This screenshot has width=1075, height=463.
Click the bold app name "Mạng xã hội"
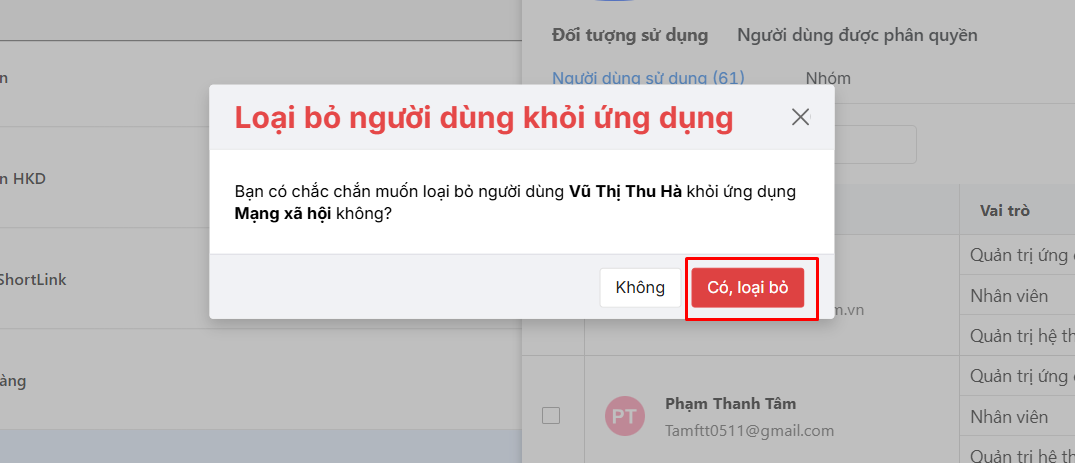pos(277,213)
